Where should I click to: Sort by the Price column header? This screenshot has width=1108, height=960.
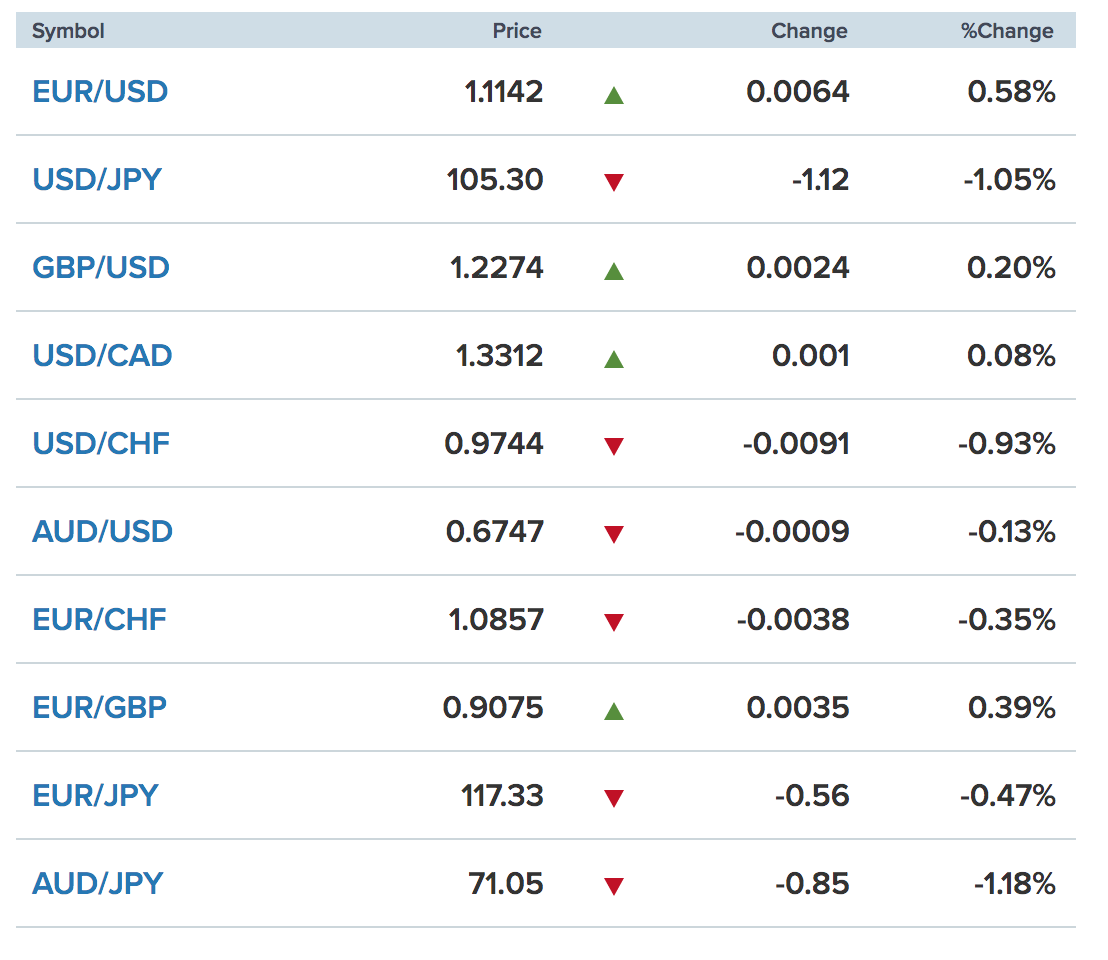(517, 31)
